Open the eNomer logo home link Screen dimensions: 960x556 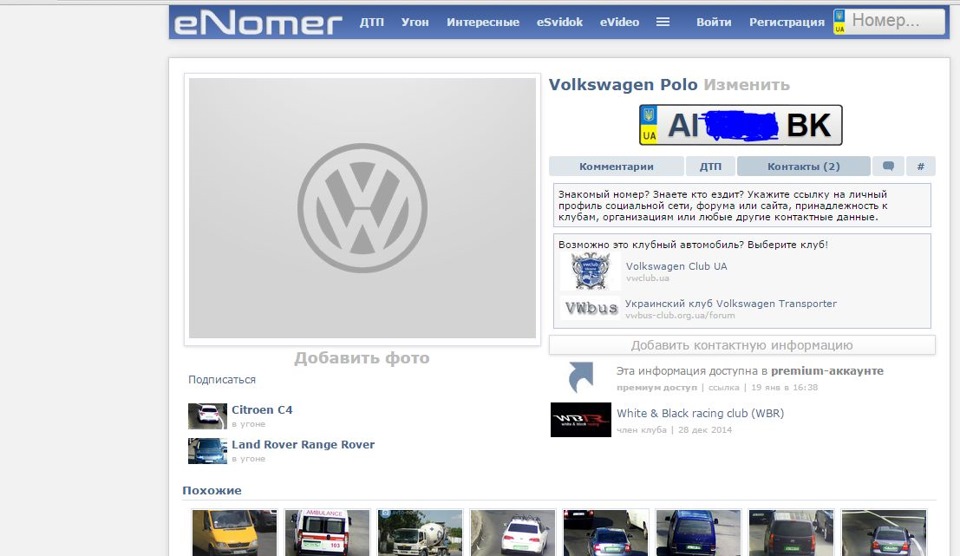258,22
